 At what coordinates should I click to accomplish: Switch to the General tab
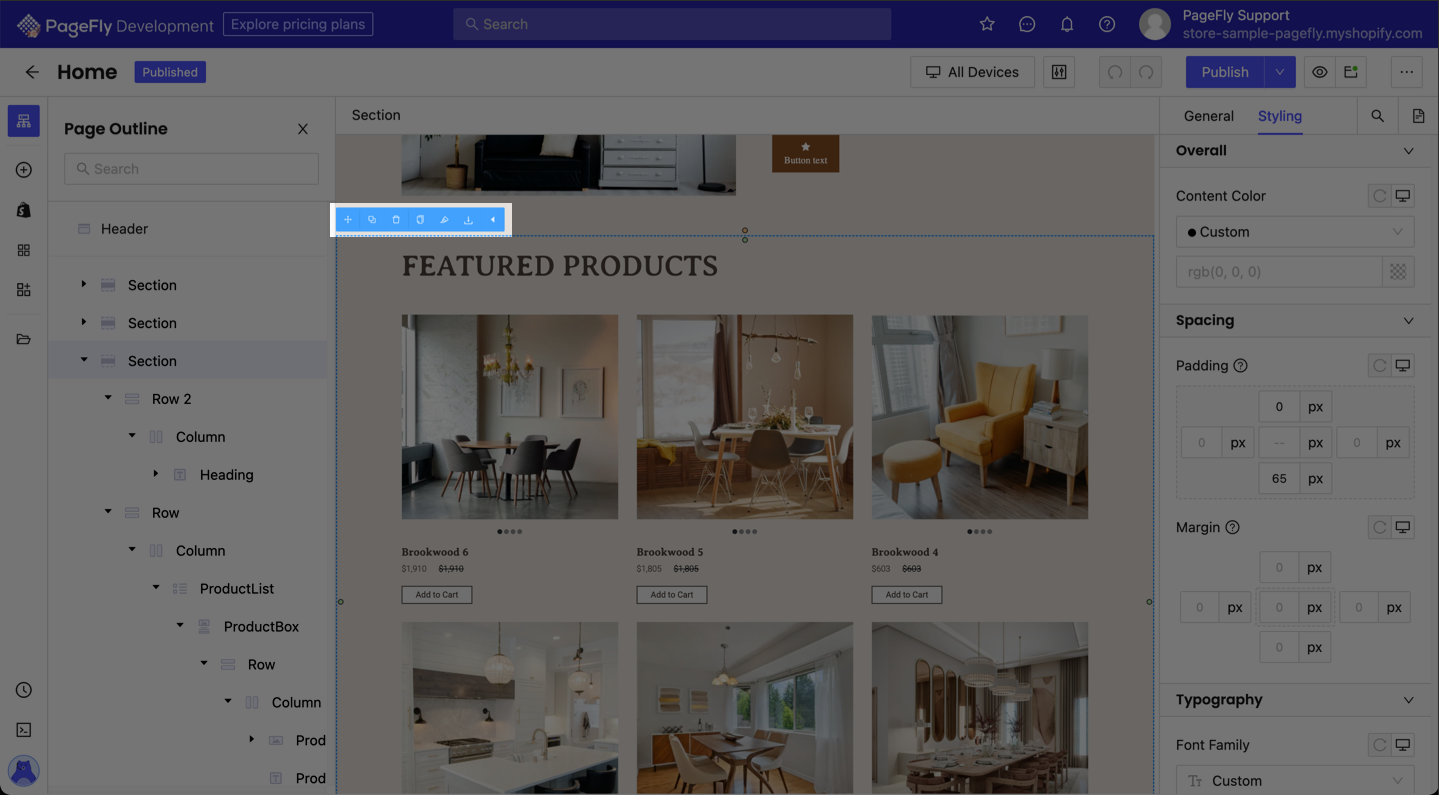[x=1208, y=116]
